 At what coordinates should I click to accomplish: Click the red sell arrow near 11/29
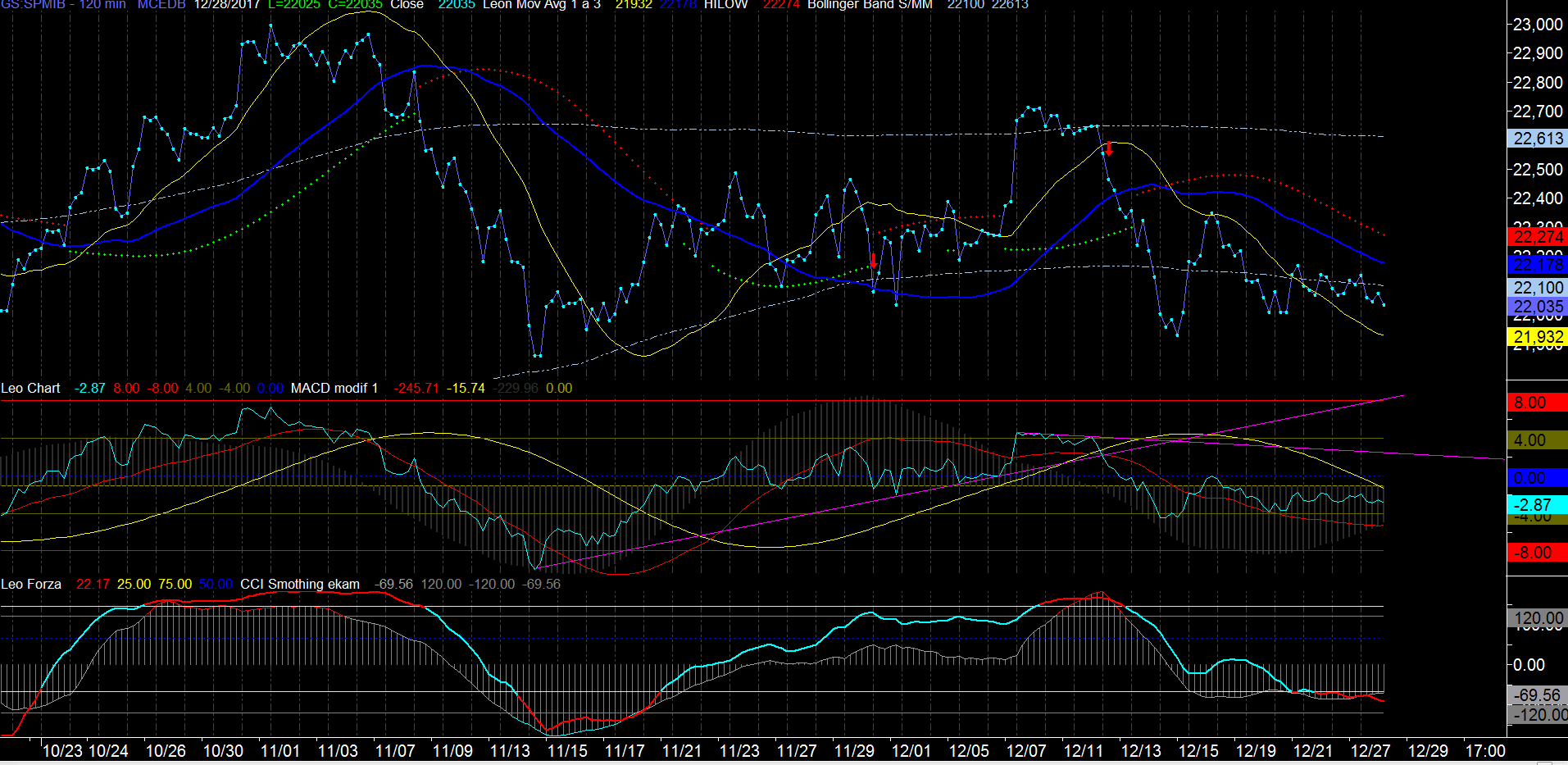(874, 261)
